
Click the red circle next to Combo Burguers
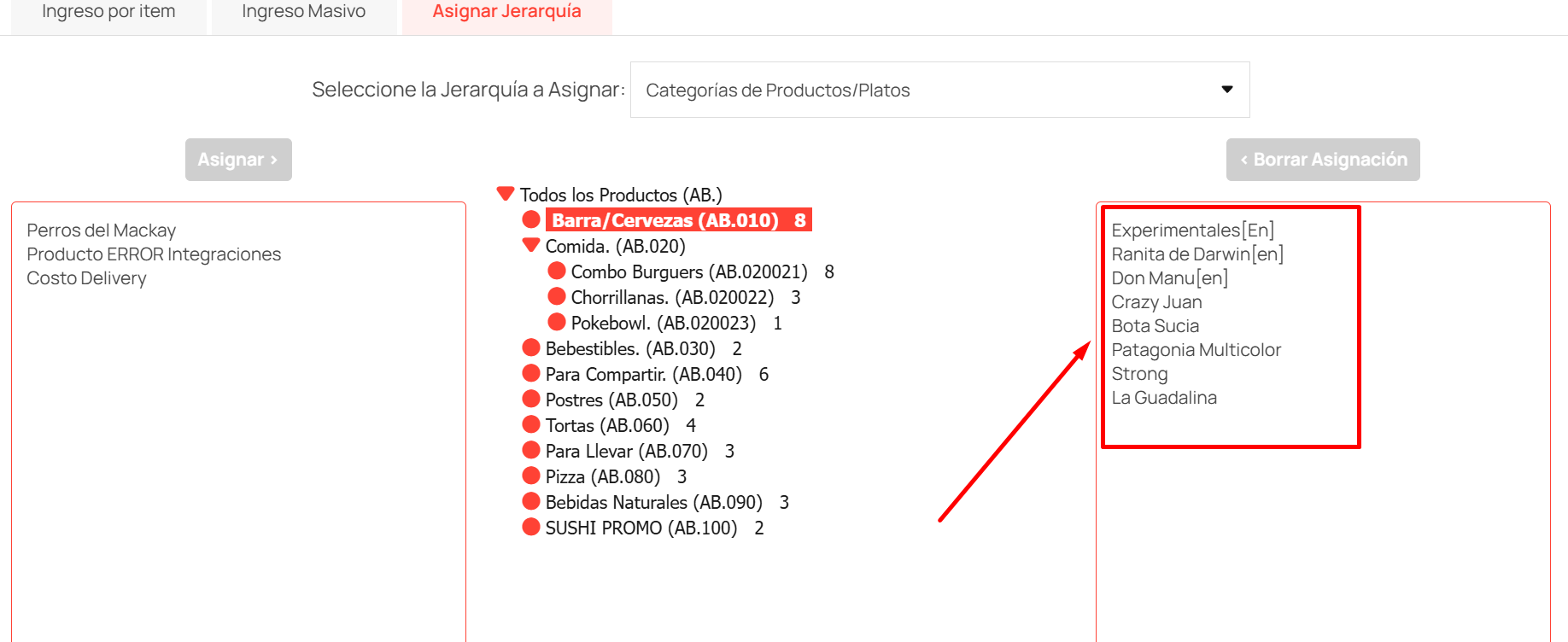coord(557,271)
